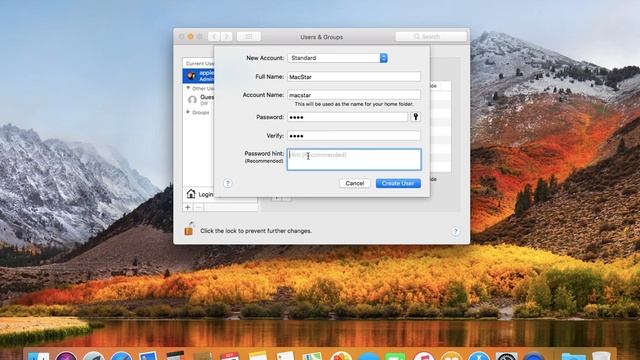This screenshot has width=640, height=360.
Task: Show all preferences with grid button
Action: pyautogui.click(x=249, y=37)
